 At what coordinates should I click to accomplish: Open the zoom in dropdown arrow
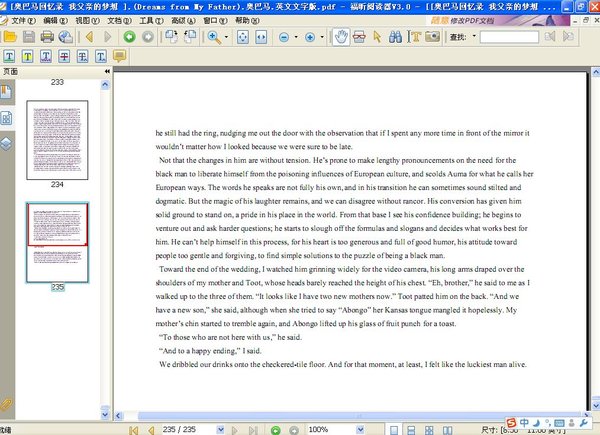coord(322,37)
